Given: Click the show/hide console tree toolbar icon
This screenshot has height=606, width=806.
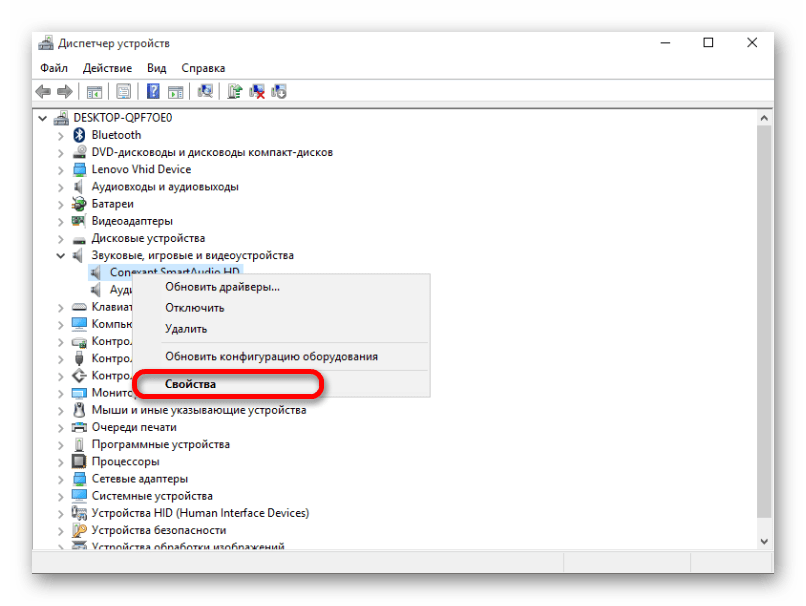Looking at the screenshot, I should tap(94, 92).
